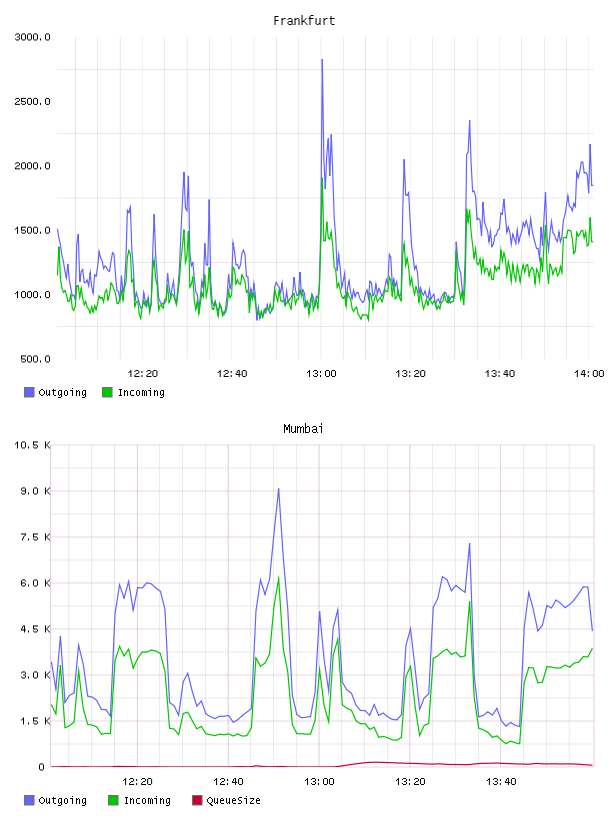Click the 6.0 K y-axis label in Mumbai chart
Image resolution: width=608 pixels, height=816 pixels.
pyautogui.click(x=35, y=583)
